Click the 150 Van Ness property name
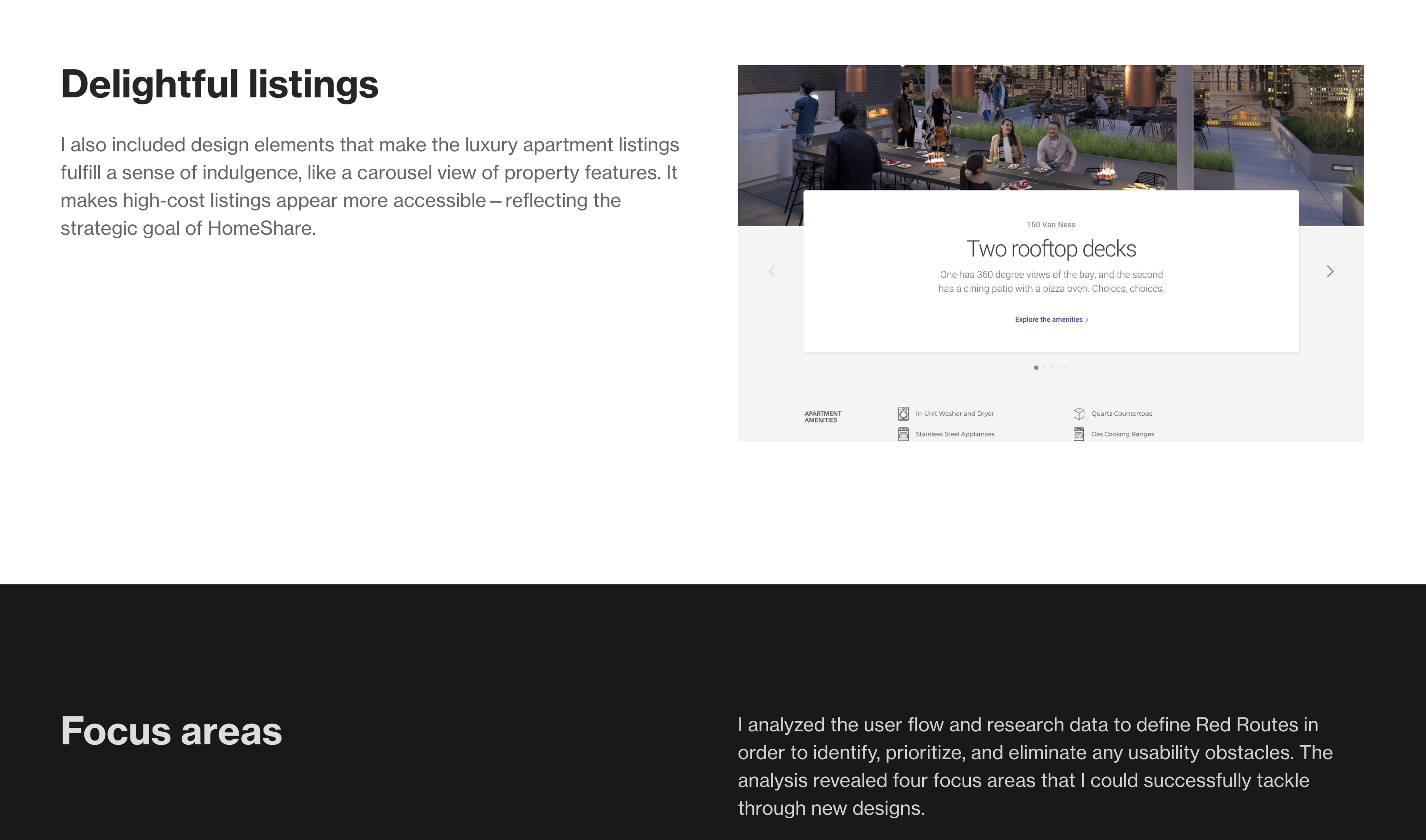1426x840 pixels. point(1051,225)
